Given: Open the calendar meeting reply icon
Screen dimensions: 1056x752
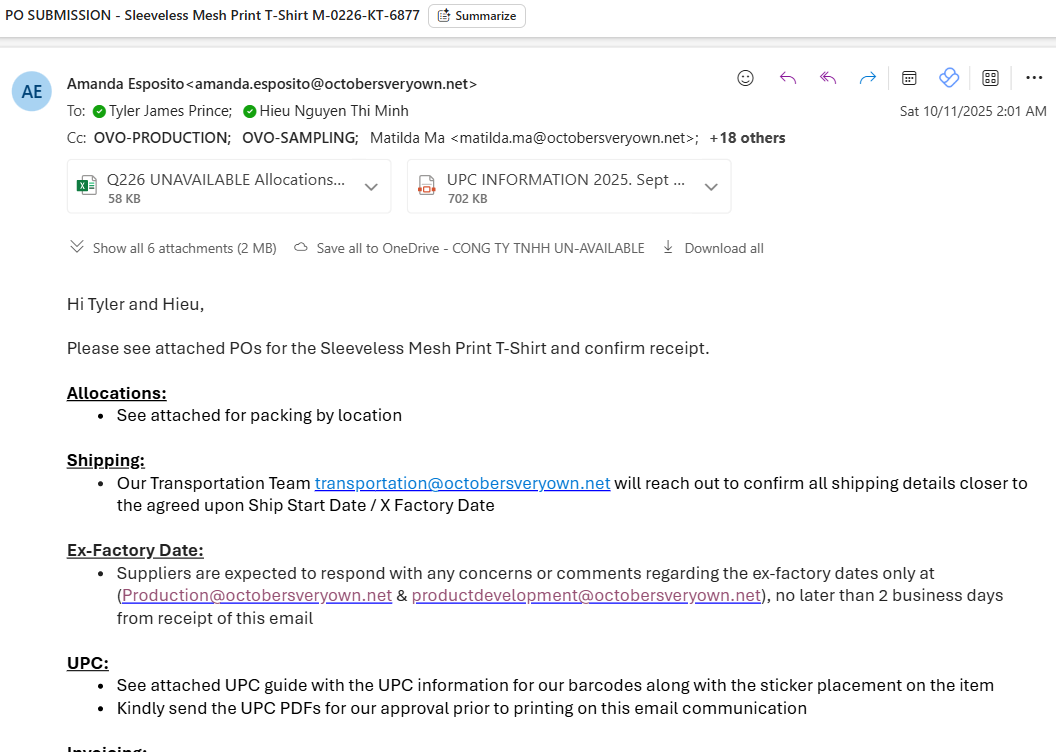Looking at the screenshot, I should pyautogui.click(x=910, y=78).
